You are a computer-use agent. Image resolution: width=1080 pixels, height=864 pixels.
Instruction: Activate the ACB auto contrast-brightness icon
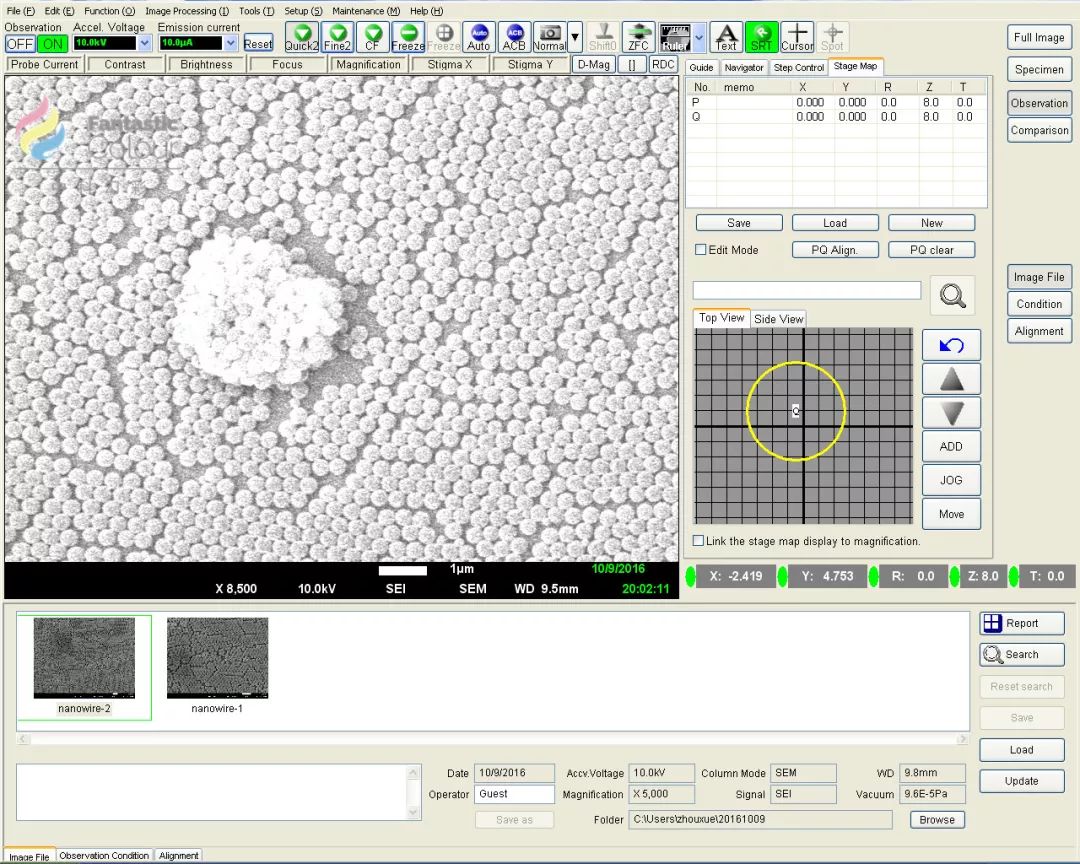[514, 38]
